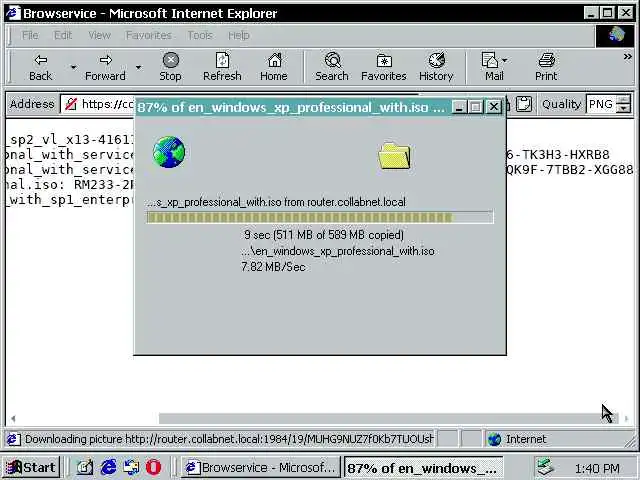Click the horizontal scrollbar thumb in the browser
Viewport: 640px width, 480px height.
tap(389, 418)
